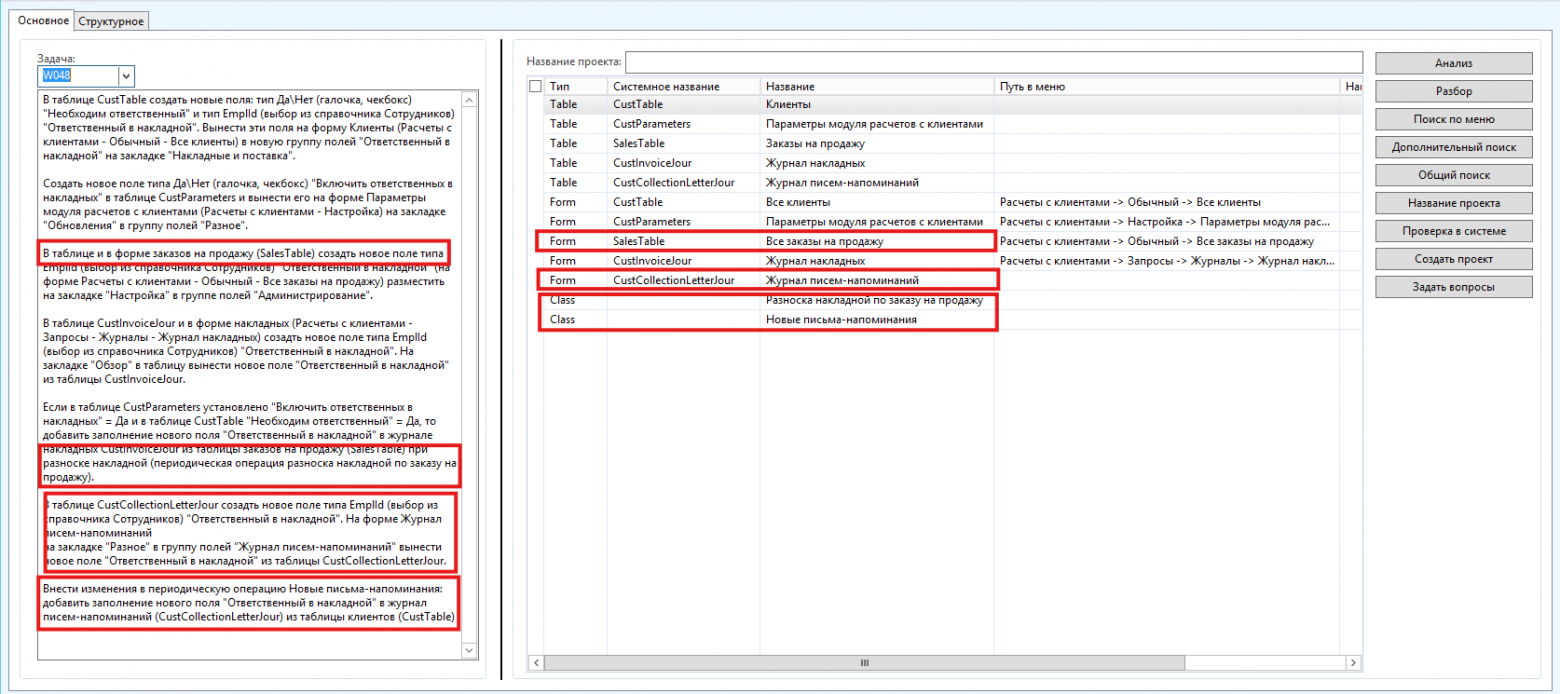Sort by the Название column header
The height and width of the screenshot is (694, 1560).
click(x=876, y=87)
